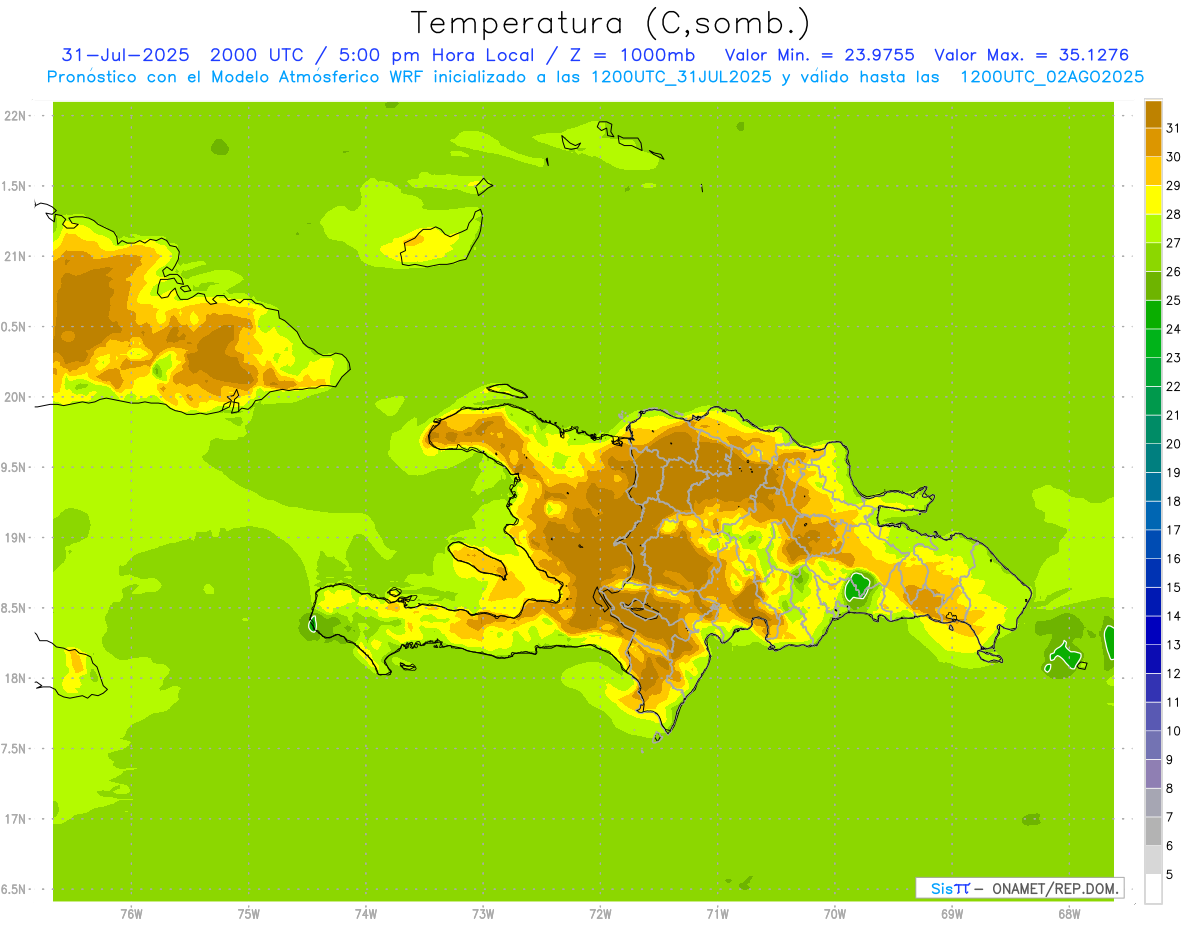Pick the brown swatch above the 31 label
Screen dimensions: 1200x927
coord(1153,114)
